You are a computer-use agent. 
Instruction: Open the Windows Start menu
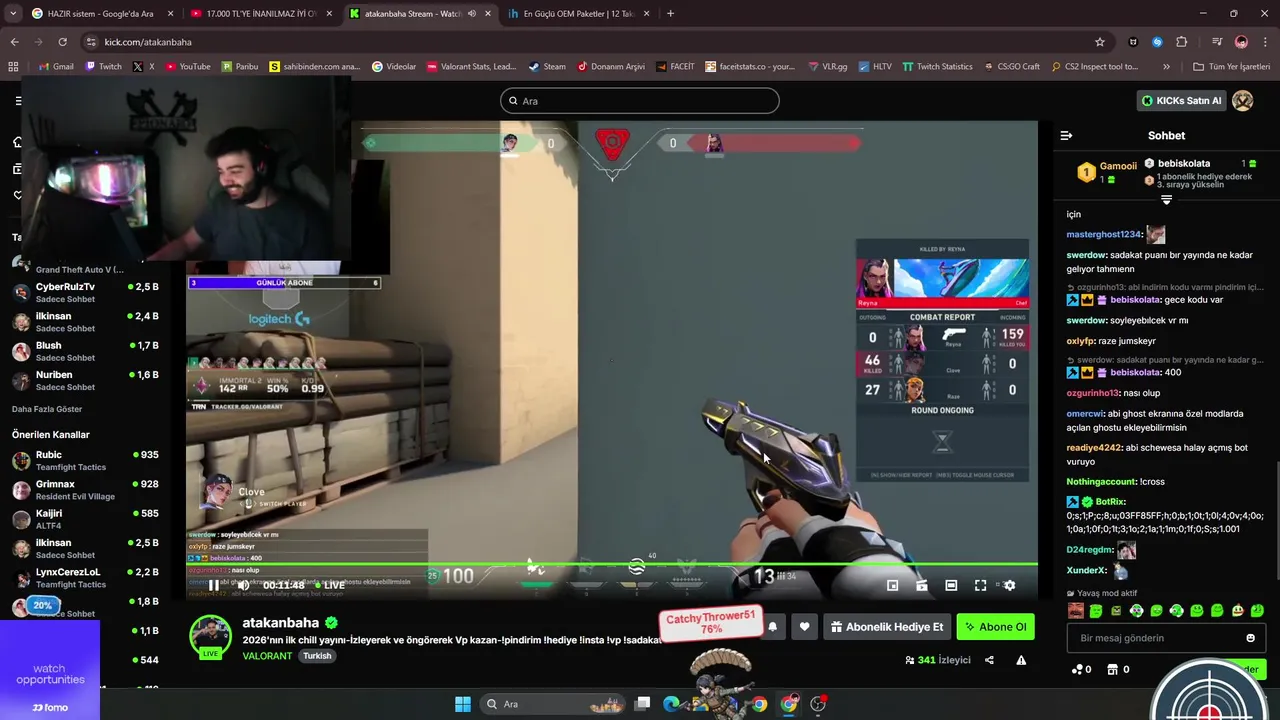(462, 704)
